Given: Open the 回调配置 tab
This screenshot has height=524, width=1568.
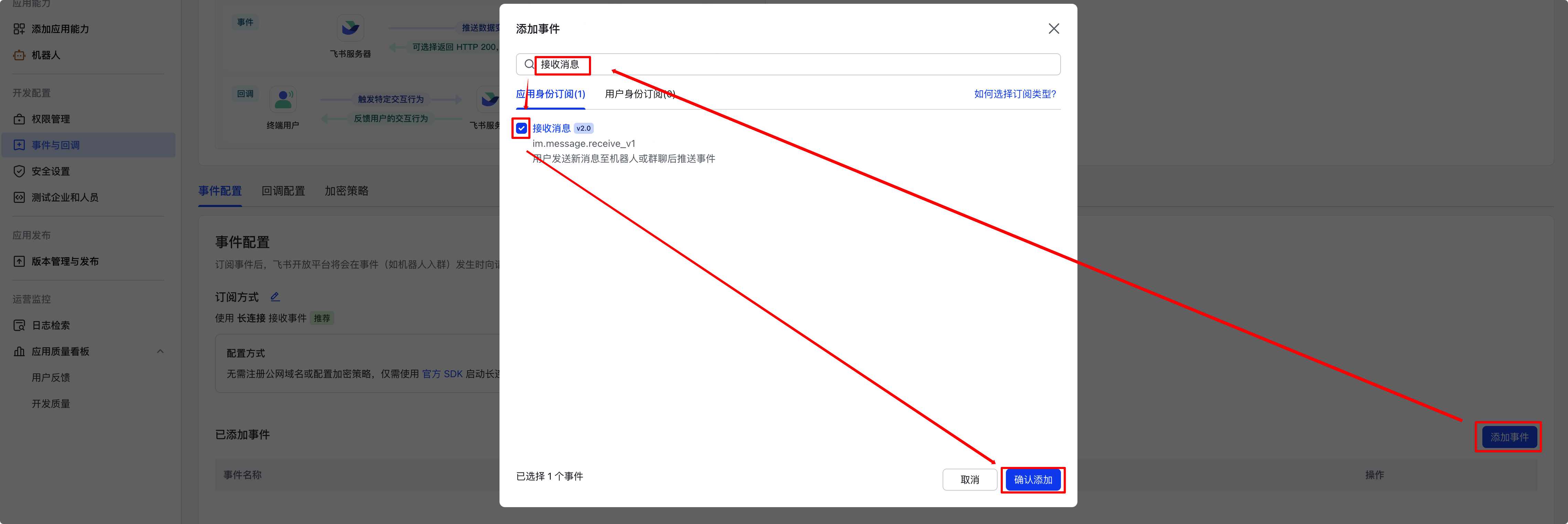Looking at the screenshot, I should pyautogui.click(x=283, y=190).
